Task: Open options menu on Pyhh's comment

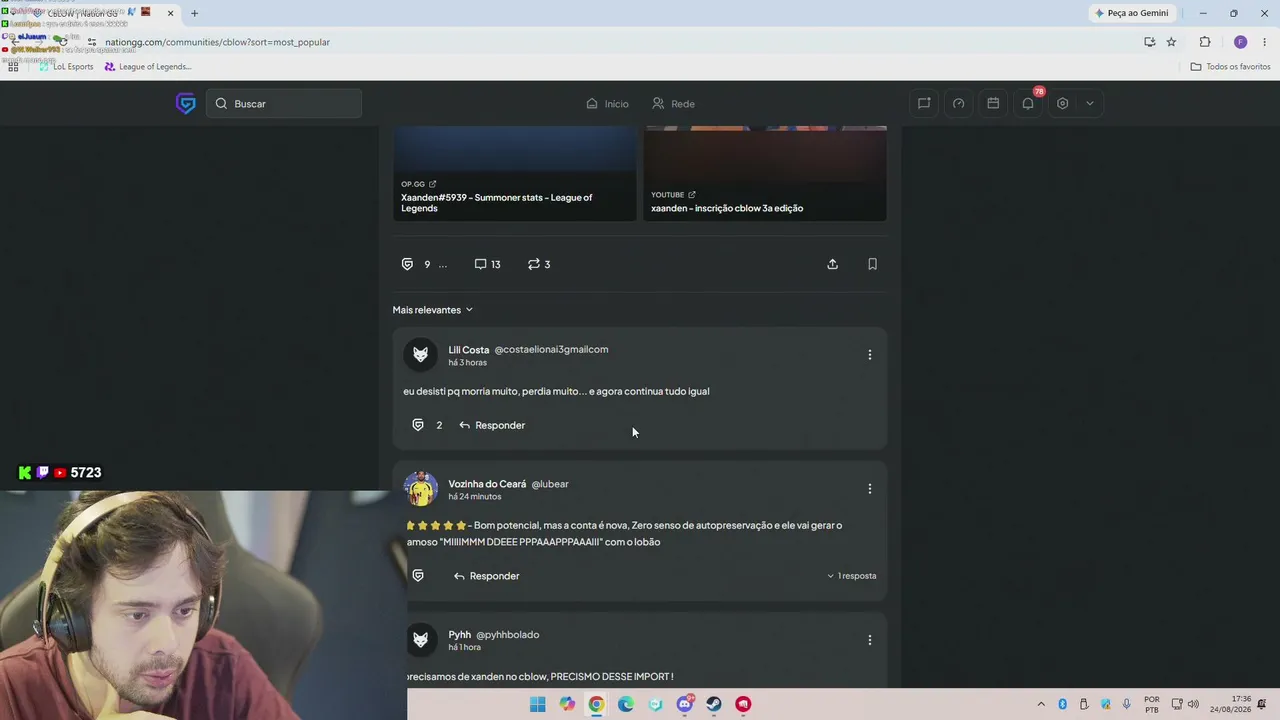Action: click(870, 640)
